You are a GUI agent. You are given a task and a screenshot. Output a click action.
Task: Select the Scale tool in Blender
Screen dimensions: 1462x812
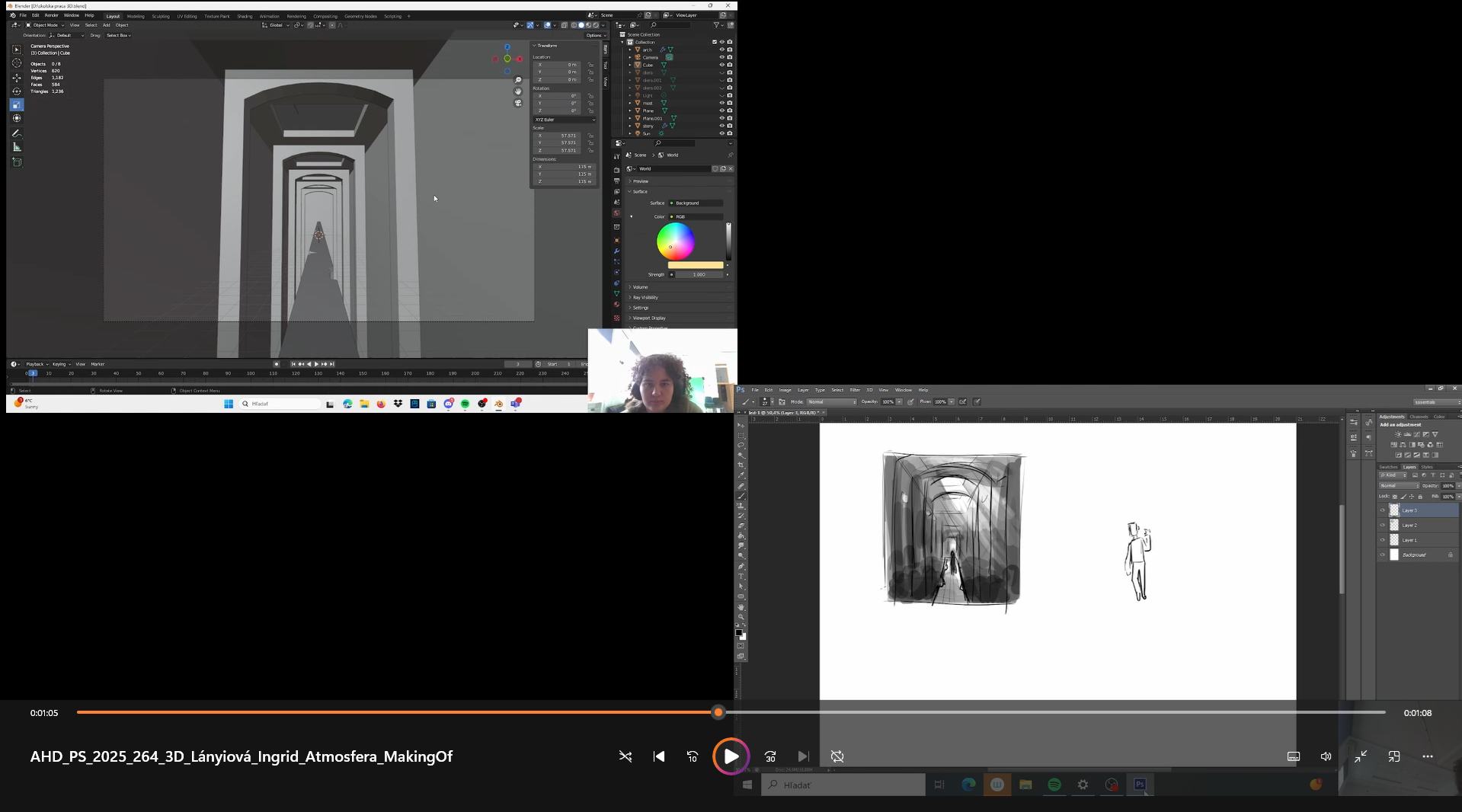point(17,105)
